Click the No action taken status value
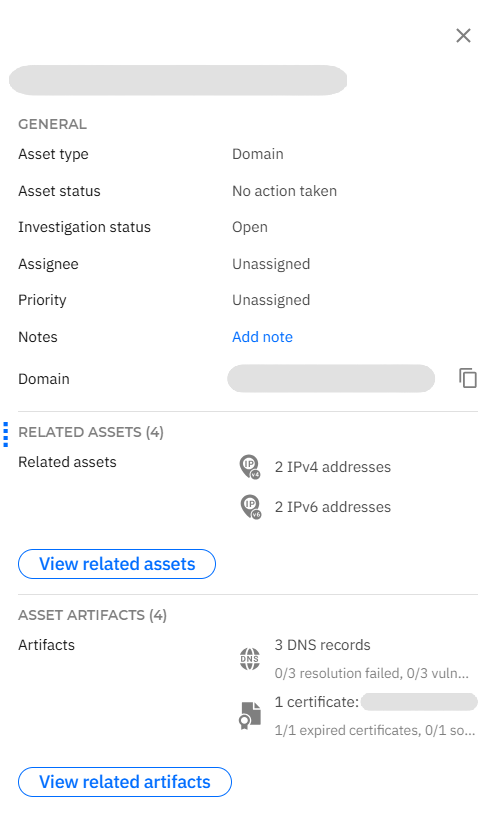The width and height of the screenshot is (490, 837). [284, 191]
